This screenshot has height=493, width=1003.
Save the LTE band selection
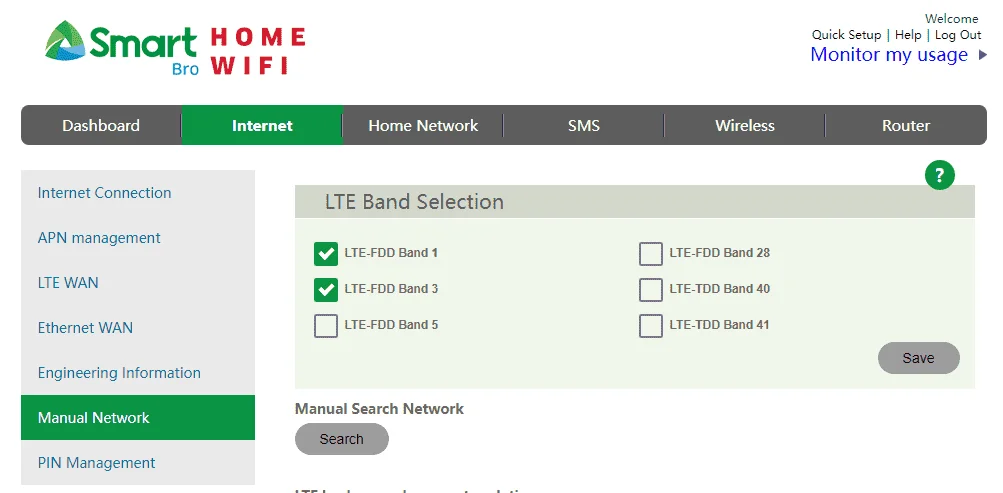click(919, 358)
